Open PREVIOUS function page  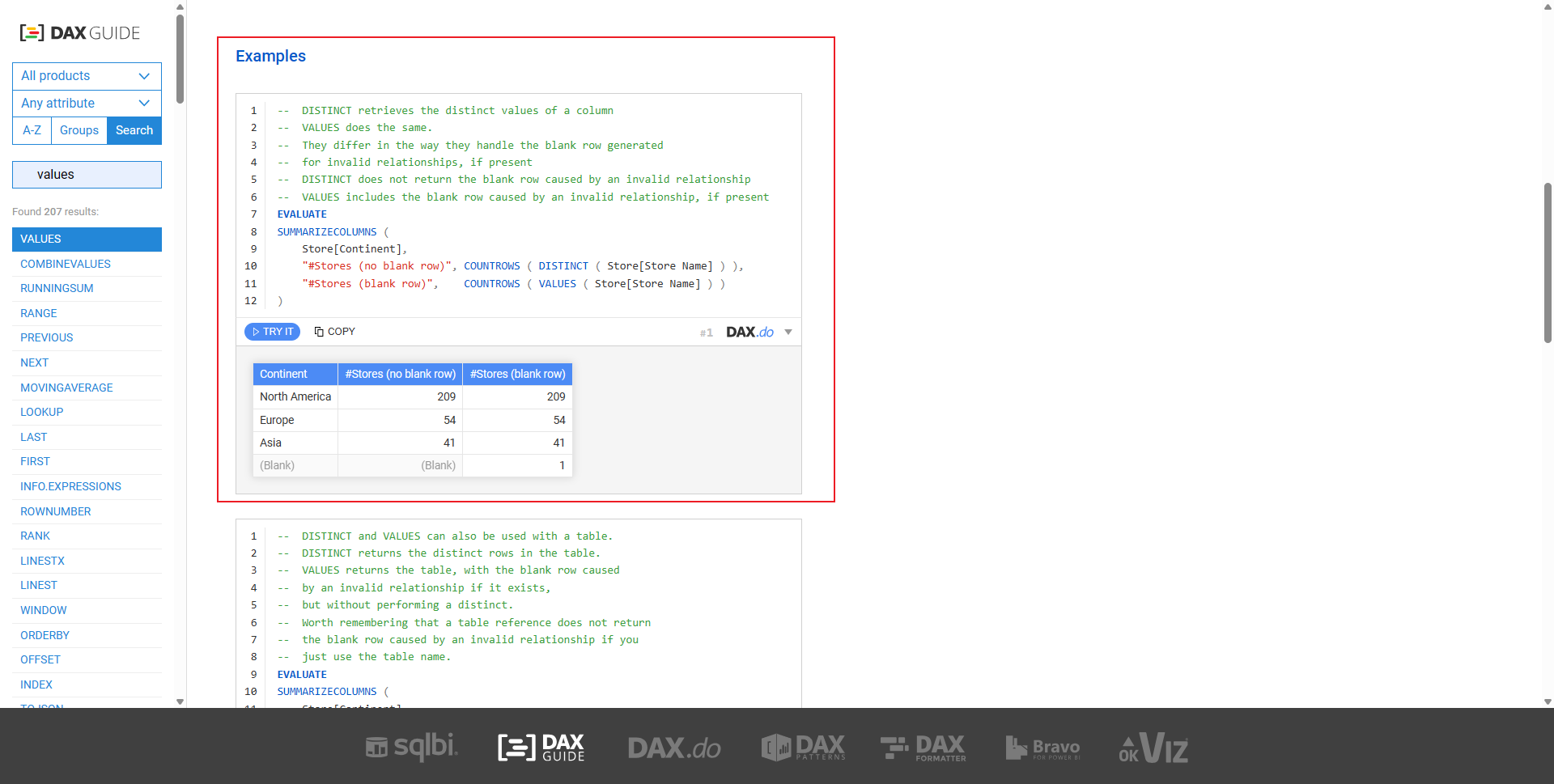pyautogui.click(x=47, y=338)
